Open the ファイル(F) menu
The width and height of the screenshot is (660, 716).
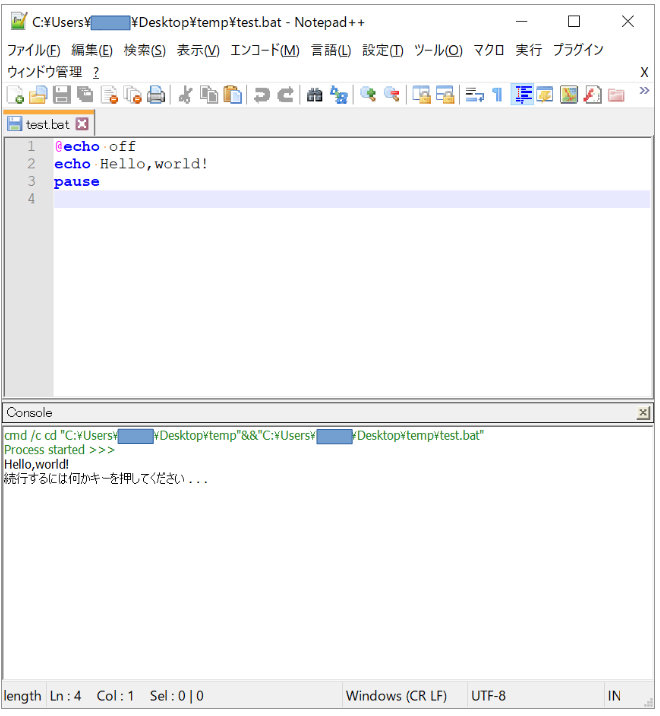click(x=34, y=50)
